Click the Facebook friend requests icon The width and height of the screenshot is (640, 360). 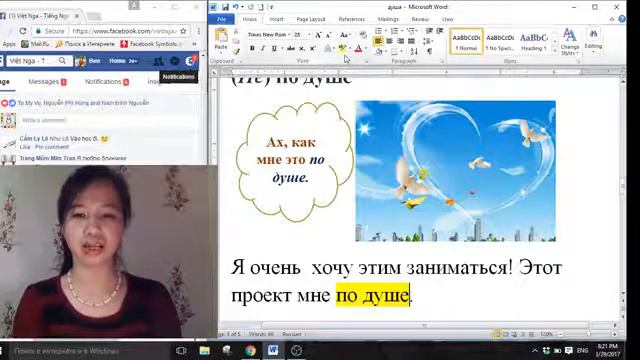(x=158, y=61)
